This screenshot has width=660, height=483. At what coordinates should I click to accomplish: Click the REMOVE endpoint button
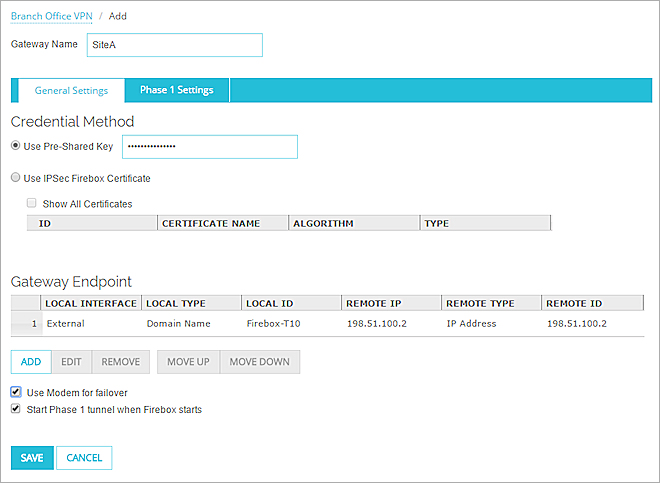tap(120, 361)
